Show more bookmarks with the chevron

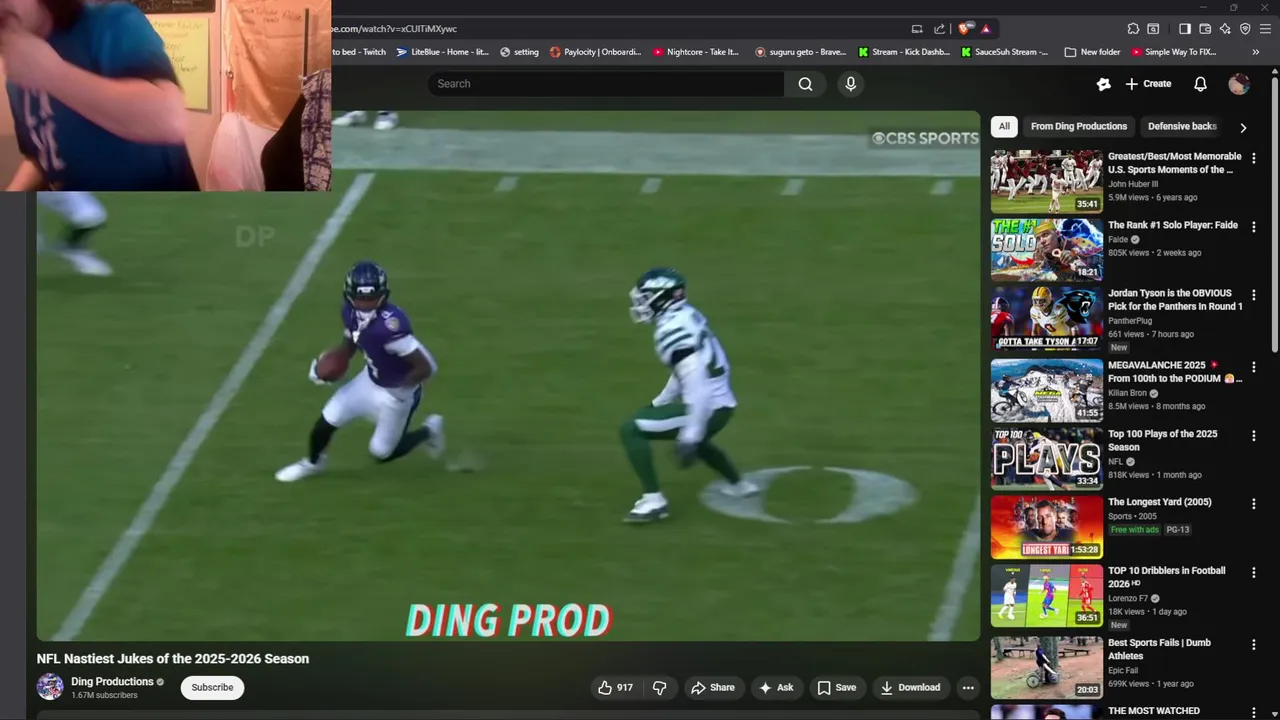[x=1256, y=52]
